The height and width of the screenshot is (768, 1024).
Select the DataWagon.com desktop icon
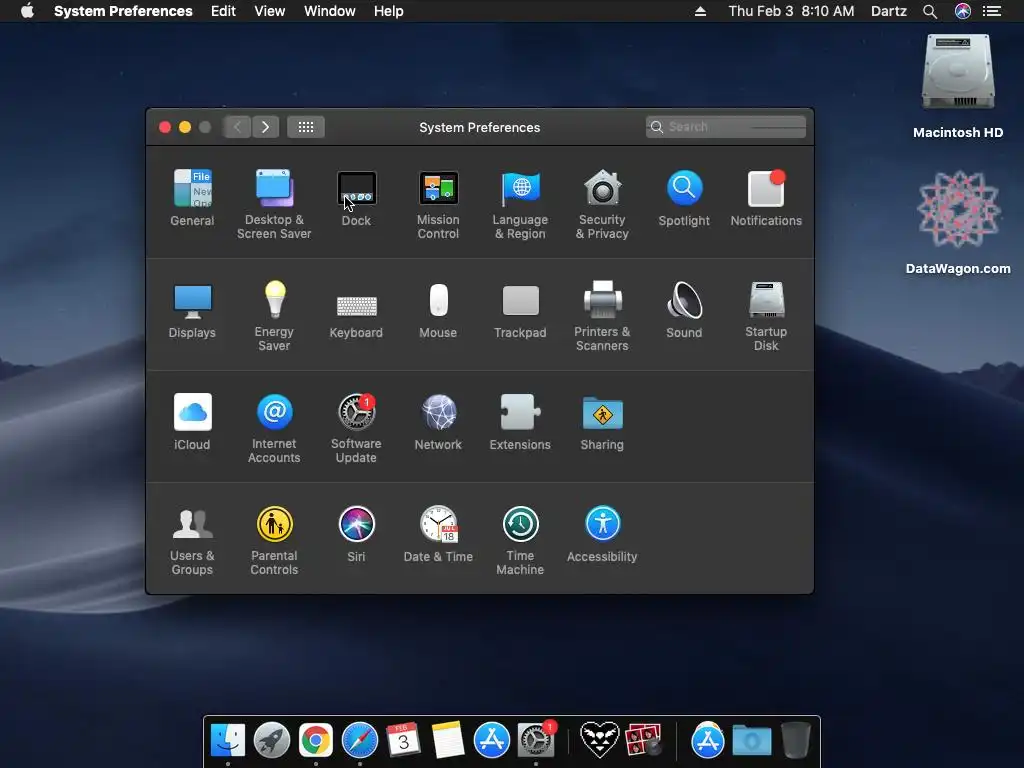pyautogui.click(x=958, y=222)
